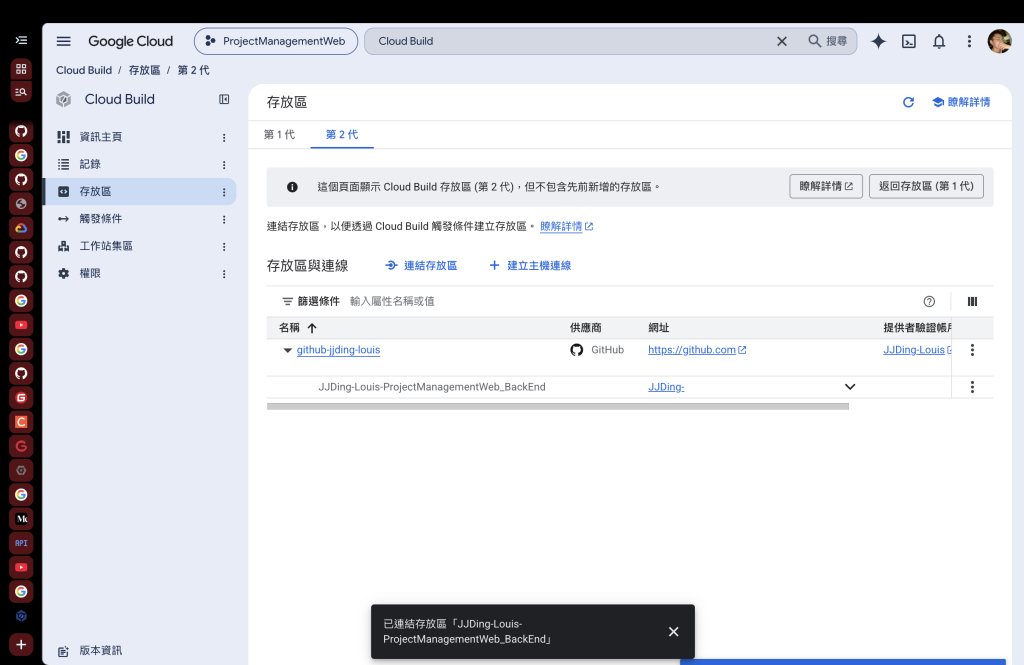
Task: Open the ProjectManagementWeb project selector
Action: point(276,41)
